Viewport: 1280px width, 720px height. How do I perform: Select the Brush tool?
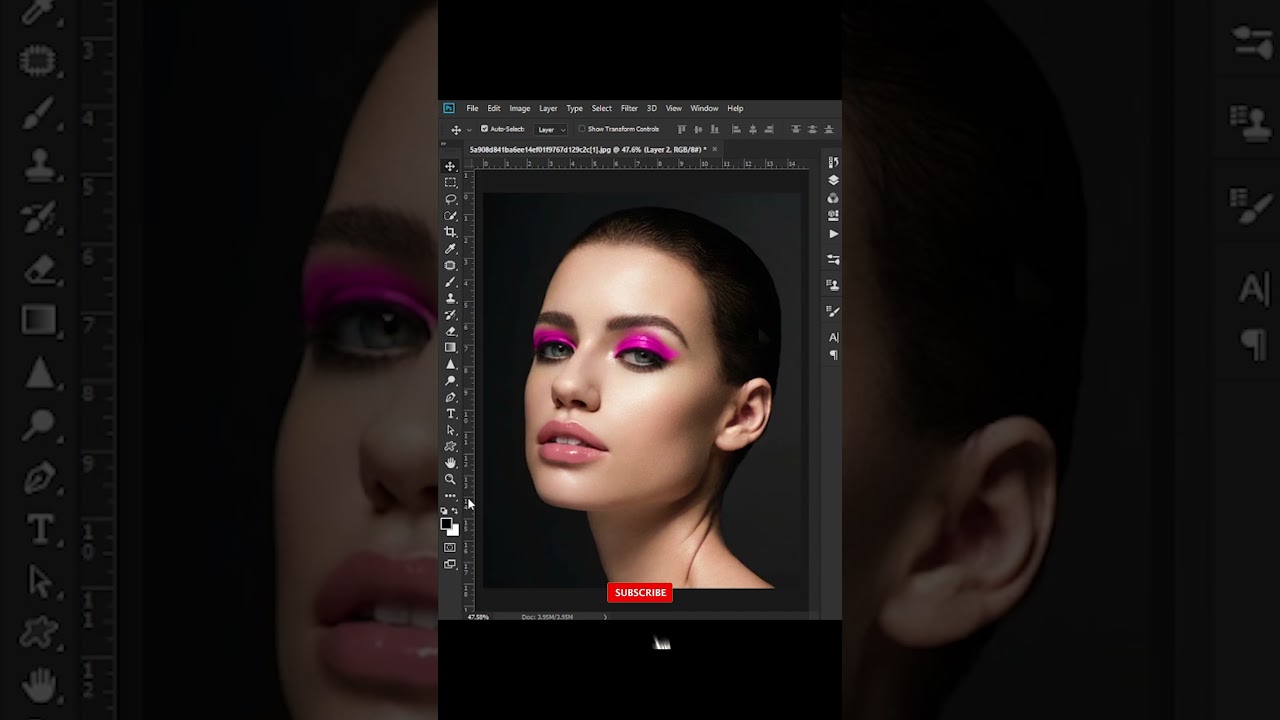450,282
